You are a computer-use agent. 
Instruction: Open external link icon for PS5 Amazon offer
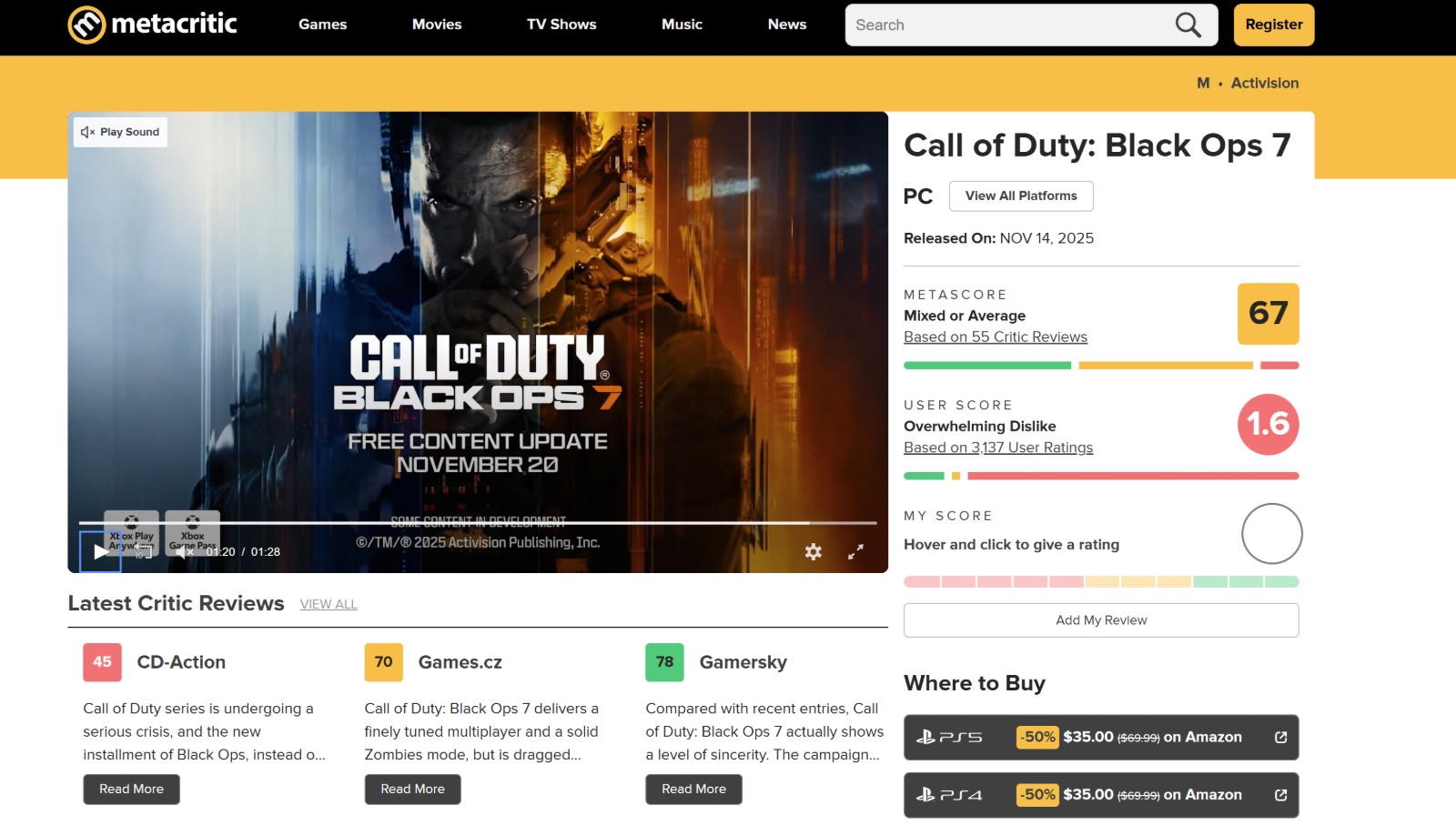(x=1280, y=737)
